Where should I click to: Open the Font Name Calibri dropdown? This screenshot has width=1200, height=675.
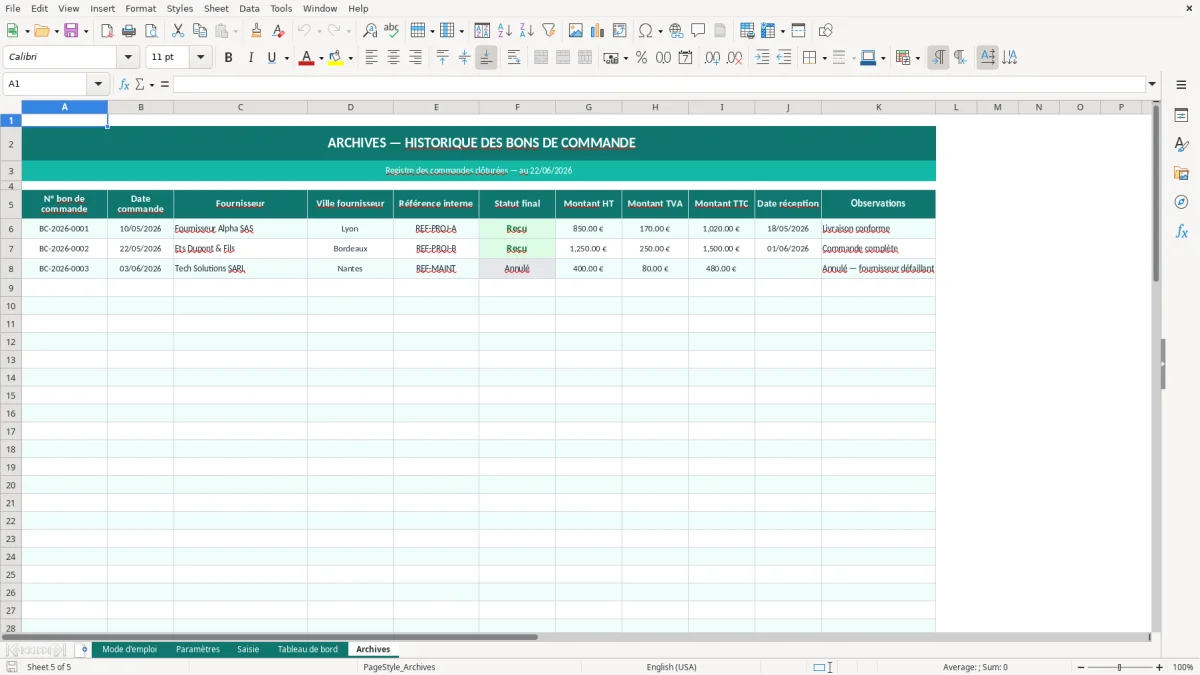[128, 58]
